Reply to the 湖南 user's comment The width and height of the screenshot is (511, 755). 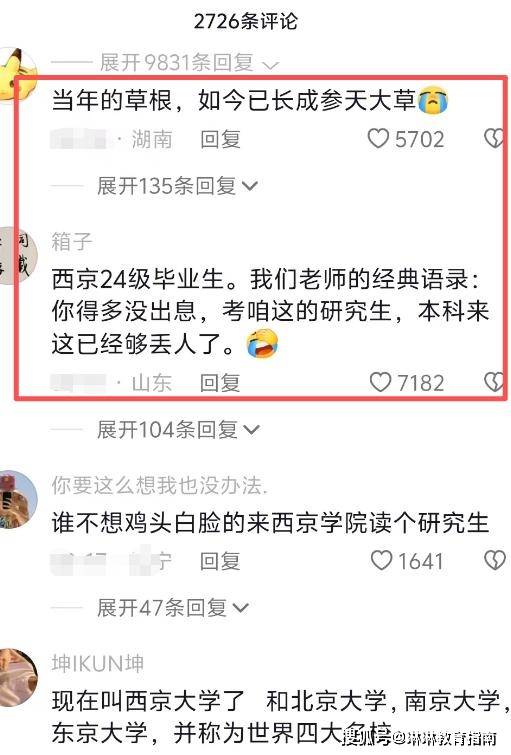tap(220, 139)
